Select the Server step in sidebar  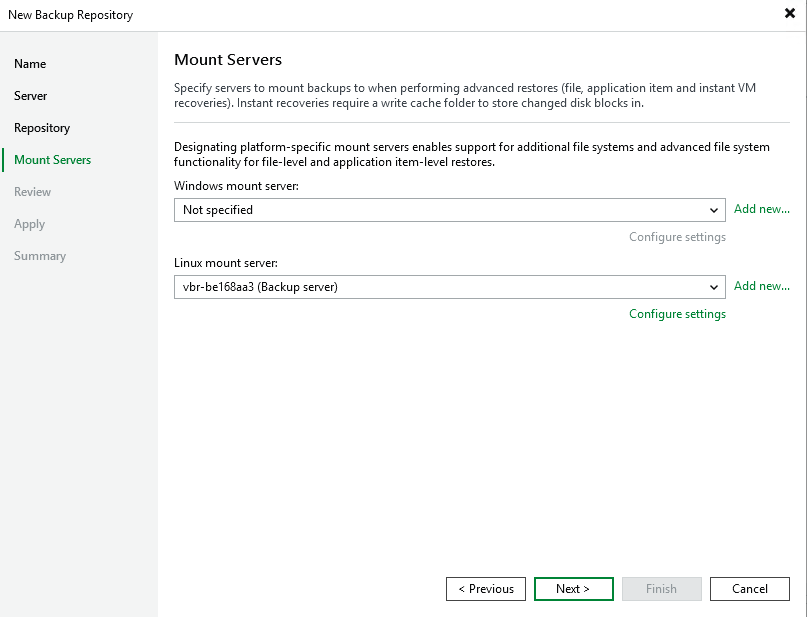tap(31, 96)
